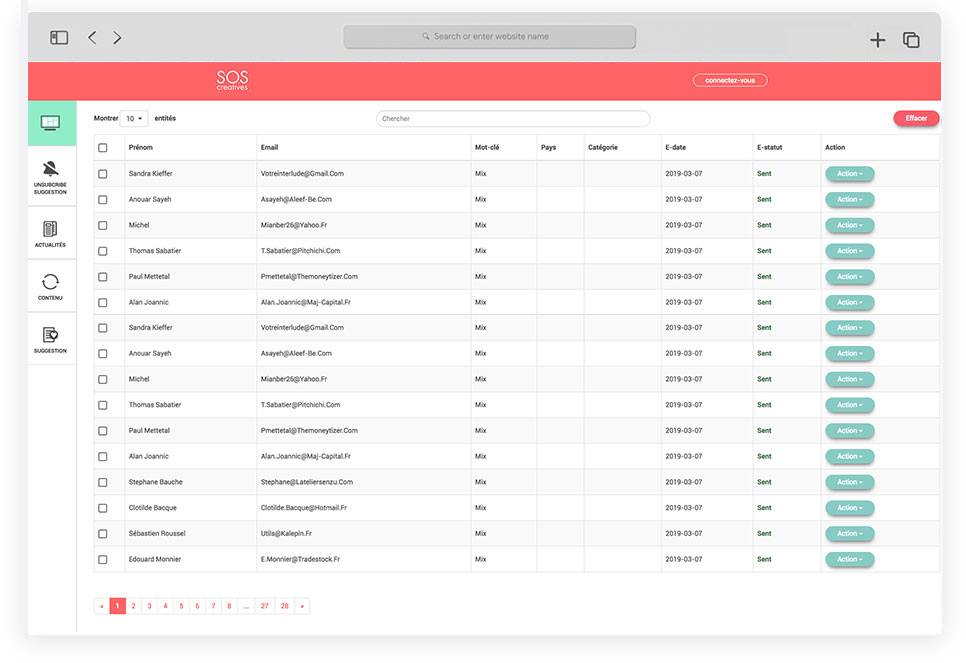Open the dashboard monitor icon in sidebar
This screenshot has height=663, width=966.
pyautogui.click(x=51, y=123)
